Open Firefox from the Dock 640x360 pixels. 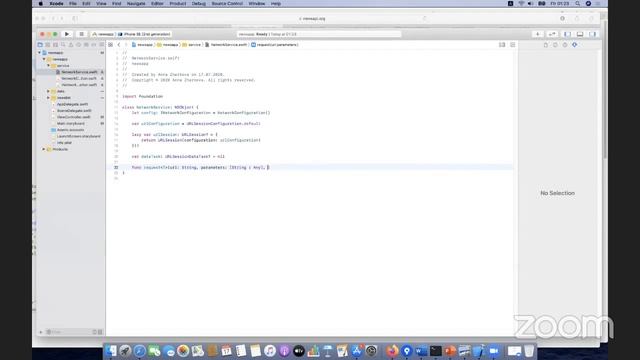pyautogui.click(x=392, y=351)
